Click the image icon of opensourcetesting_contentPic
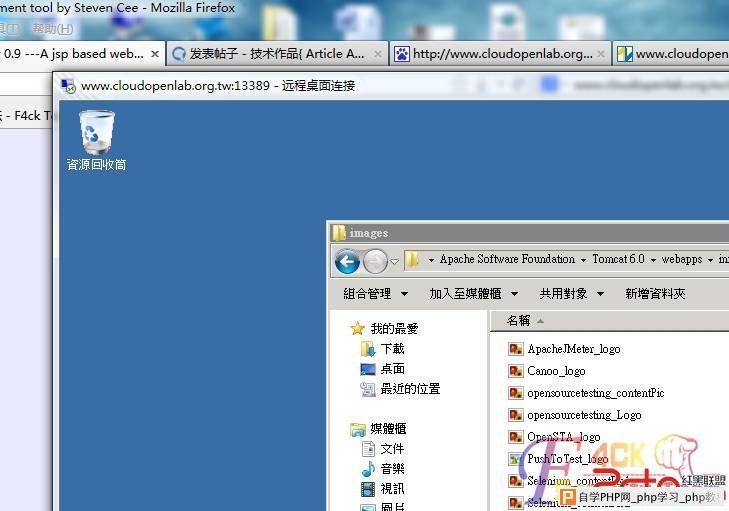The image size is (729, 511). click(x=516, y=392)
